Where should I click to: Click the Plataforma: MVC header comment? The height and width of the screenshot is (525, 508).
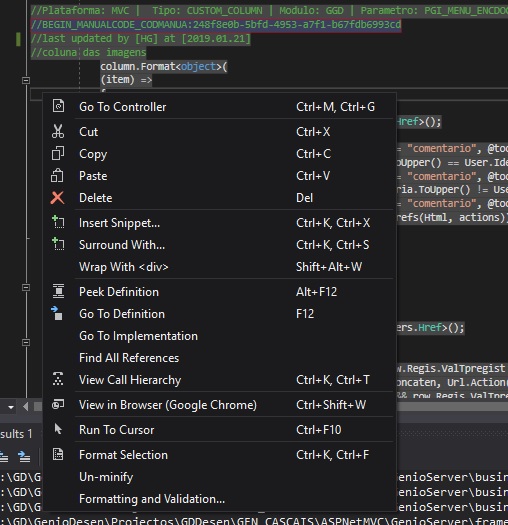(269, 10)
